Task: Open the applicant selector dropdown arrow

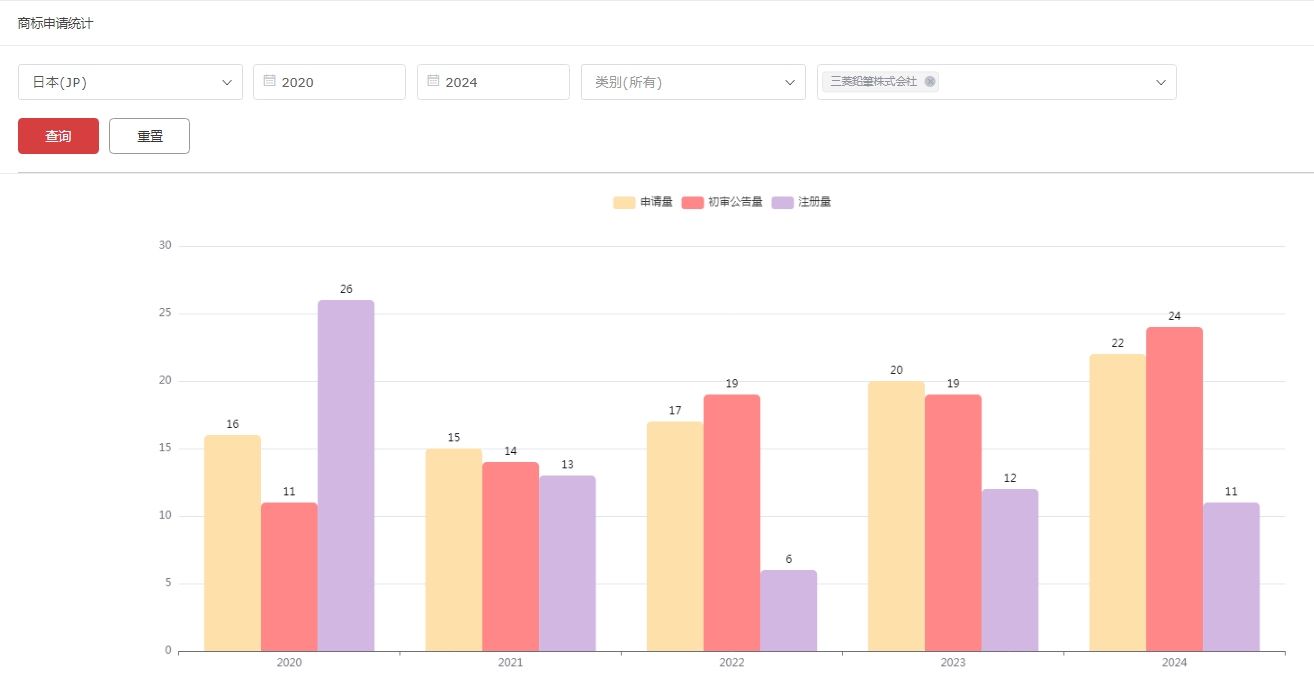Action: point(1161,82)
